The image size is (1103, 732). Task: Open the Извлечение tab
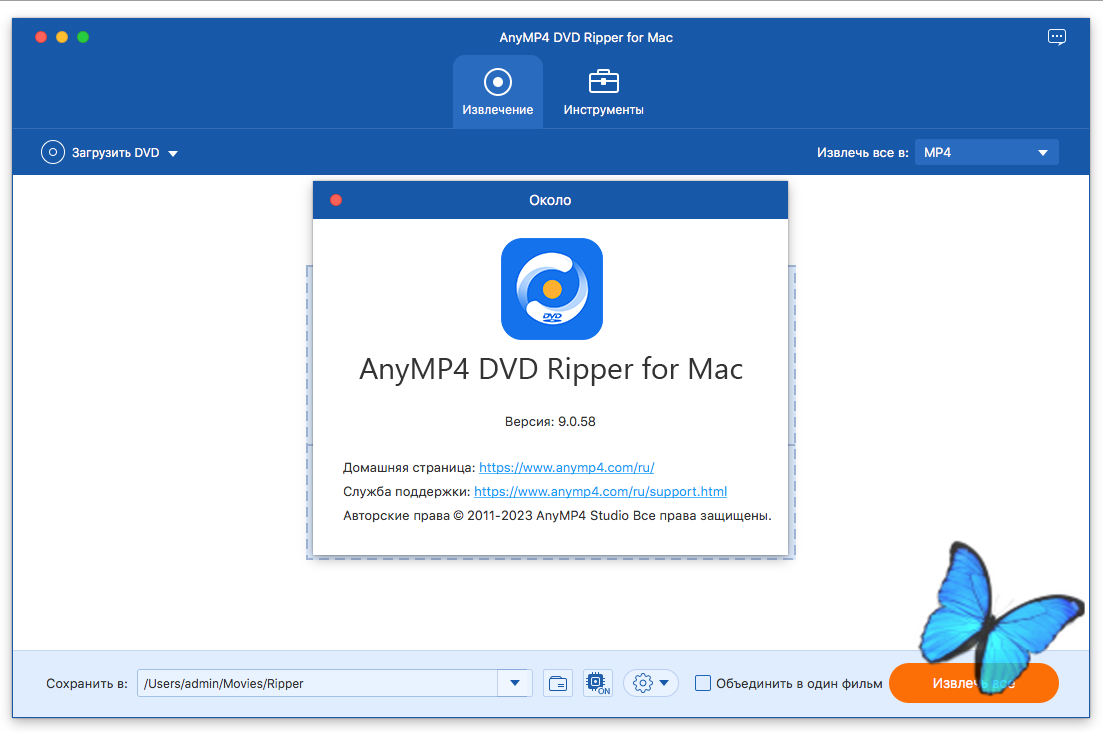497,91
